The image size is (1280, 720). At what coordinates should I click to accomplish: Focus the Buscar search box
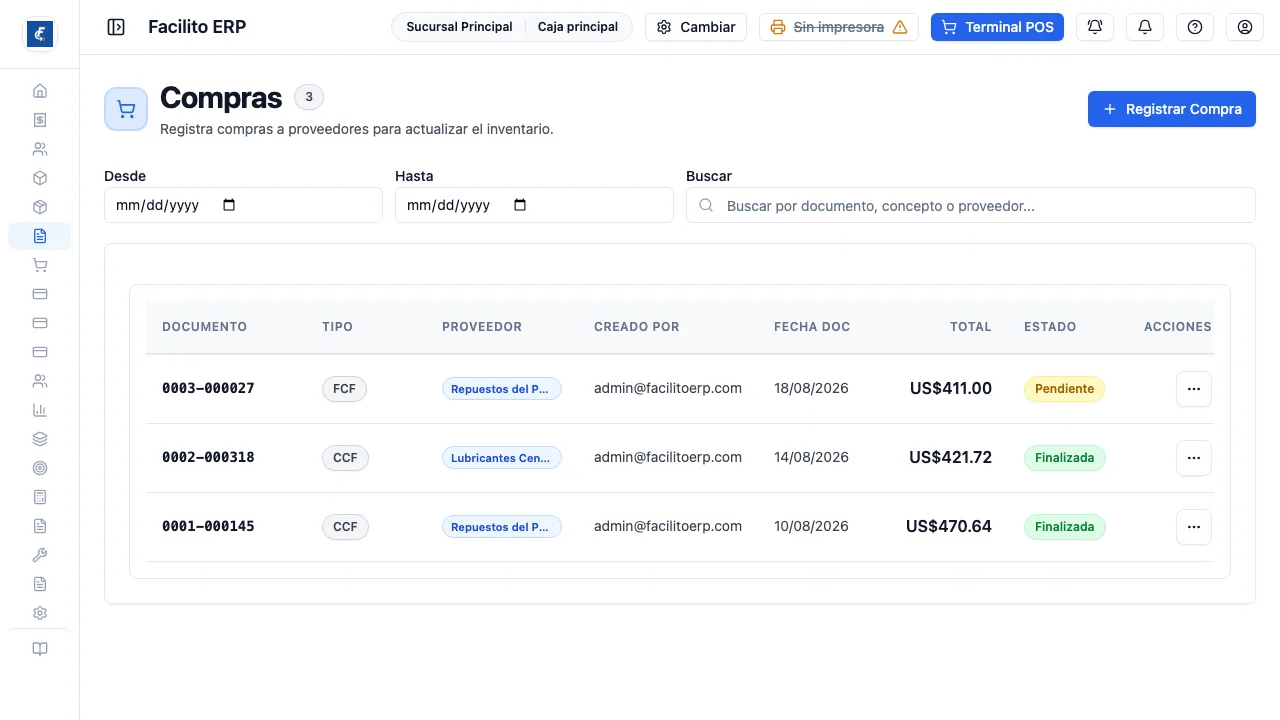pyautogui.click(x=970, y=205)
